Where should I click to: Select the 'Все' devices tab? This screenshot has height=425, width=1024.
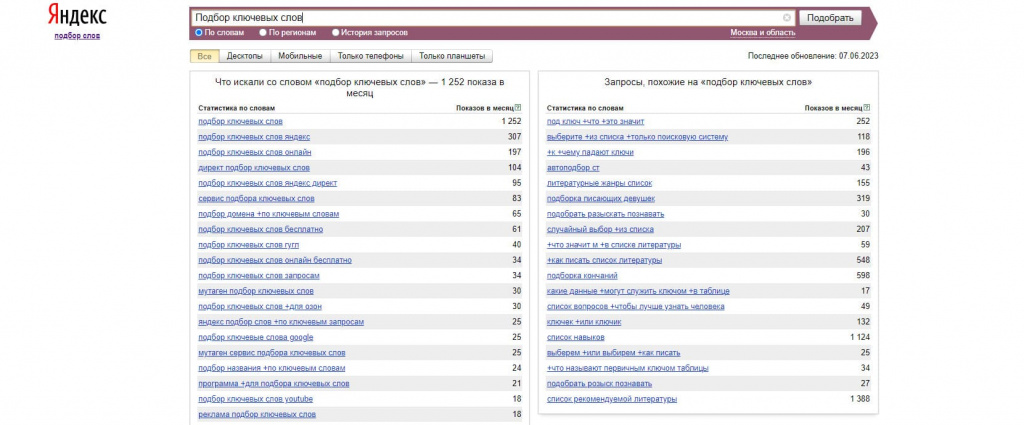[x=204, y=56]
